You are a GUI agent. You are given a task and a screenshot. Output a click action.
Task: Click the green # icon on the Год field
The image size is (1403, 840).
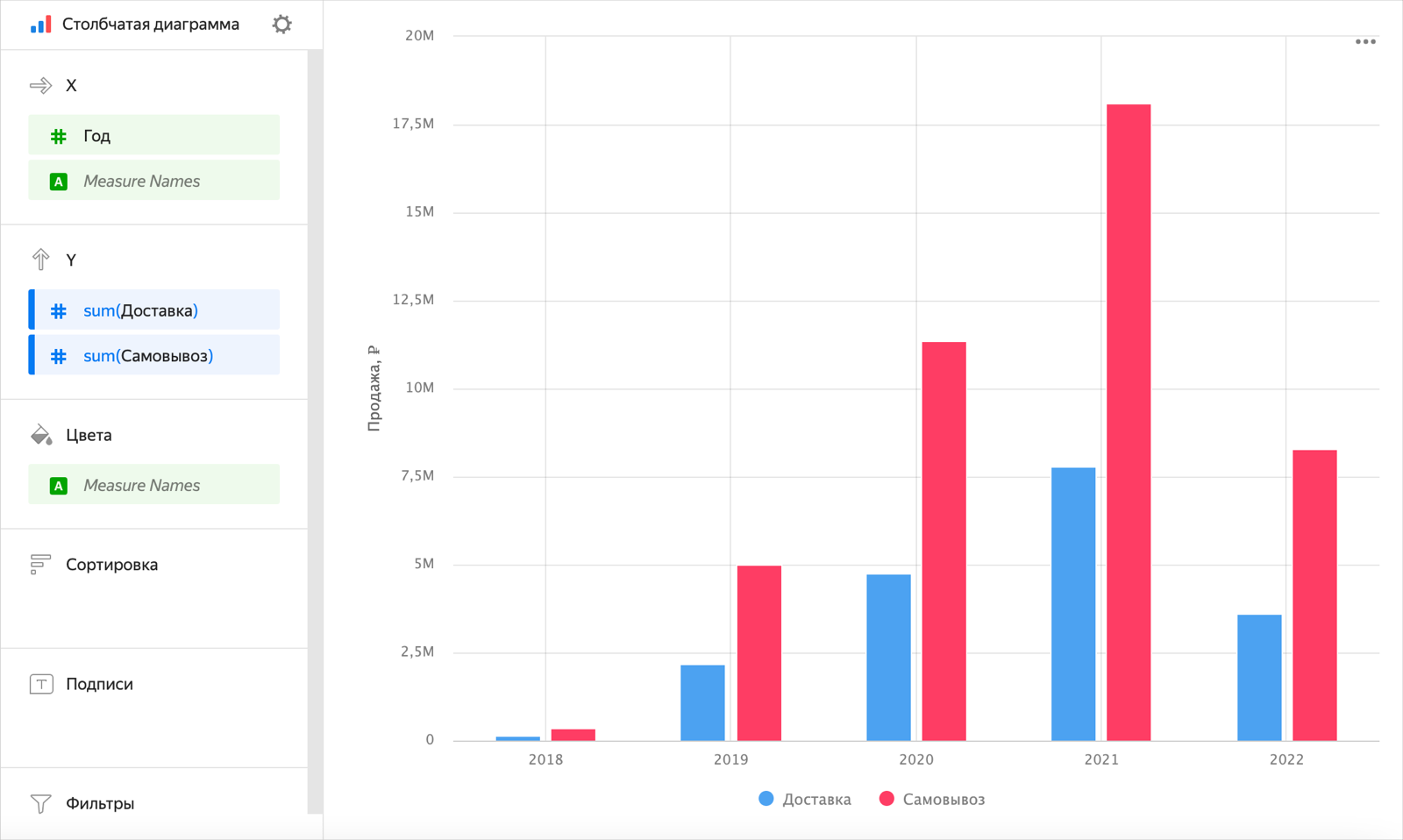[58, 135]
